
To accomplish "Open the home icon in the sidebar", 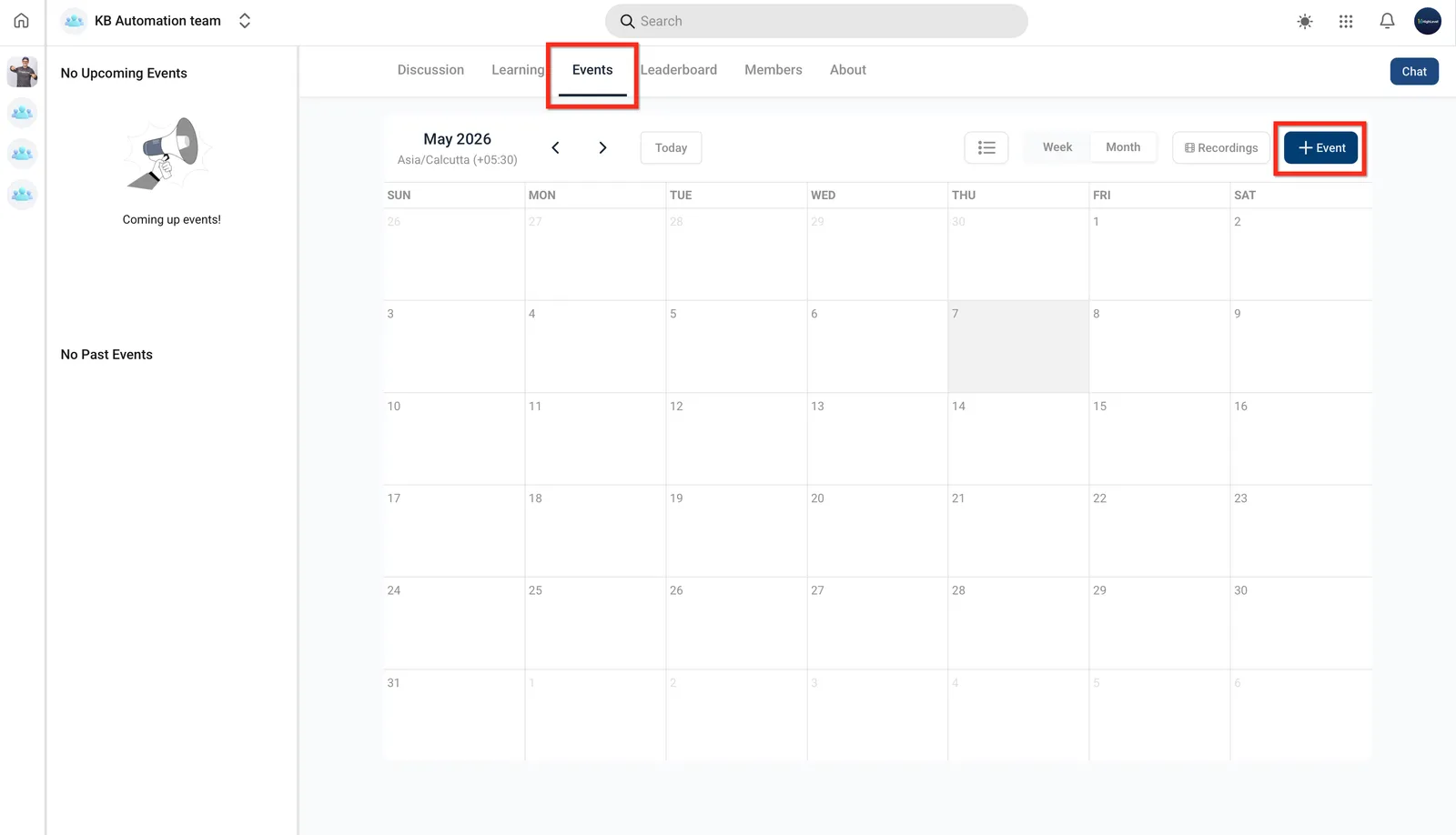I will pyautogui.click(x=22, y=20).
